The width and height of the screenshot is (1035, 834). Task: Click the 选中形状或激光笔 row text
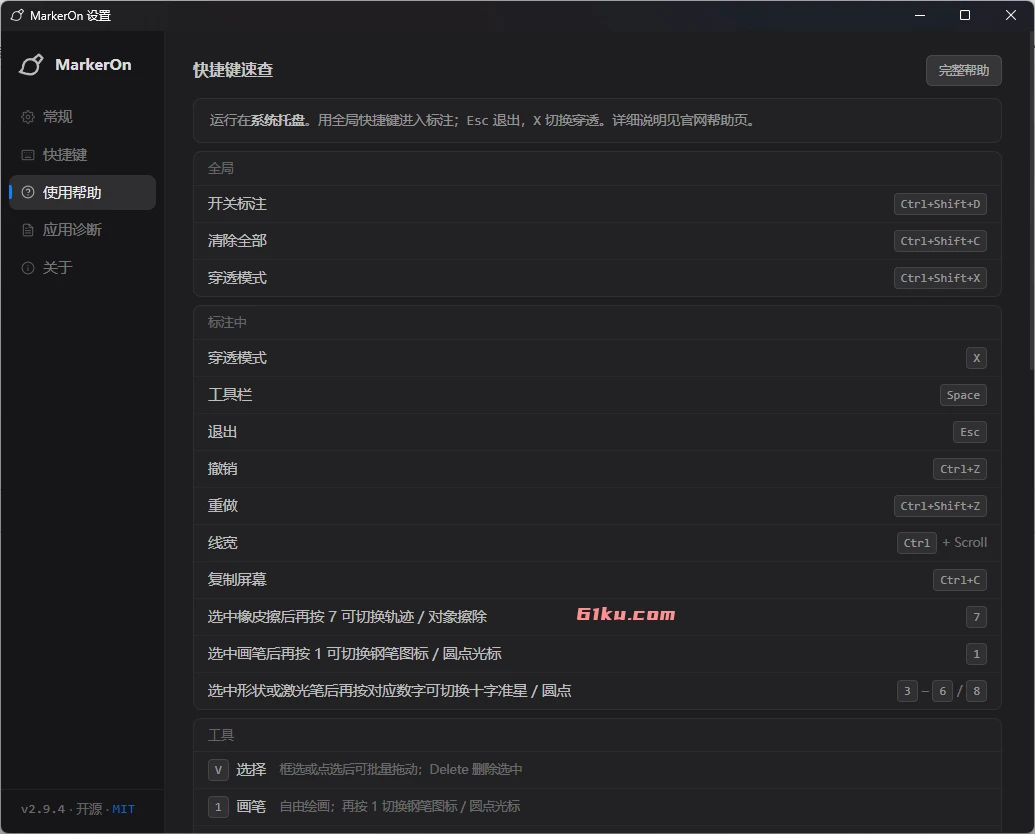pyautogui.click(x=389, y=691)
